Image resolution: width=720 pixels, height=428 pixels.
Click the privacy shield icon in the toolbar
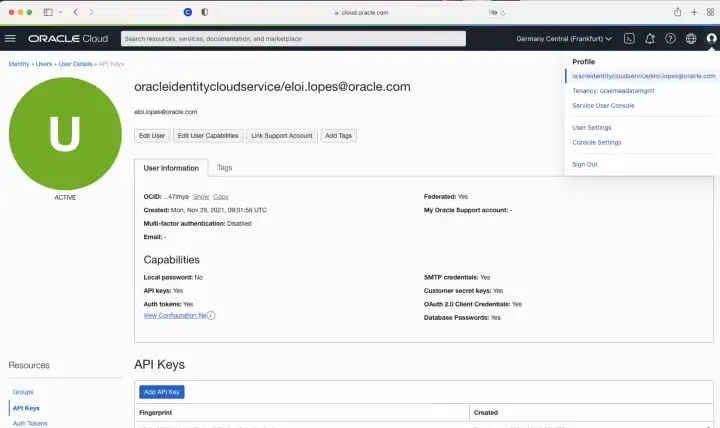[204, 12]
